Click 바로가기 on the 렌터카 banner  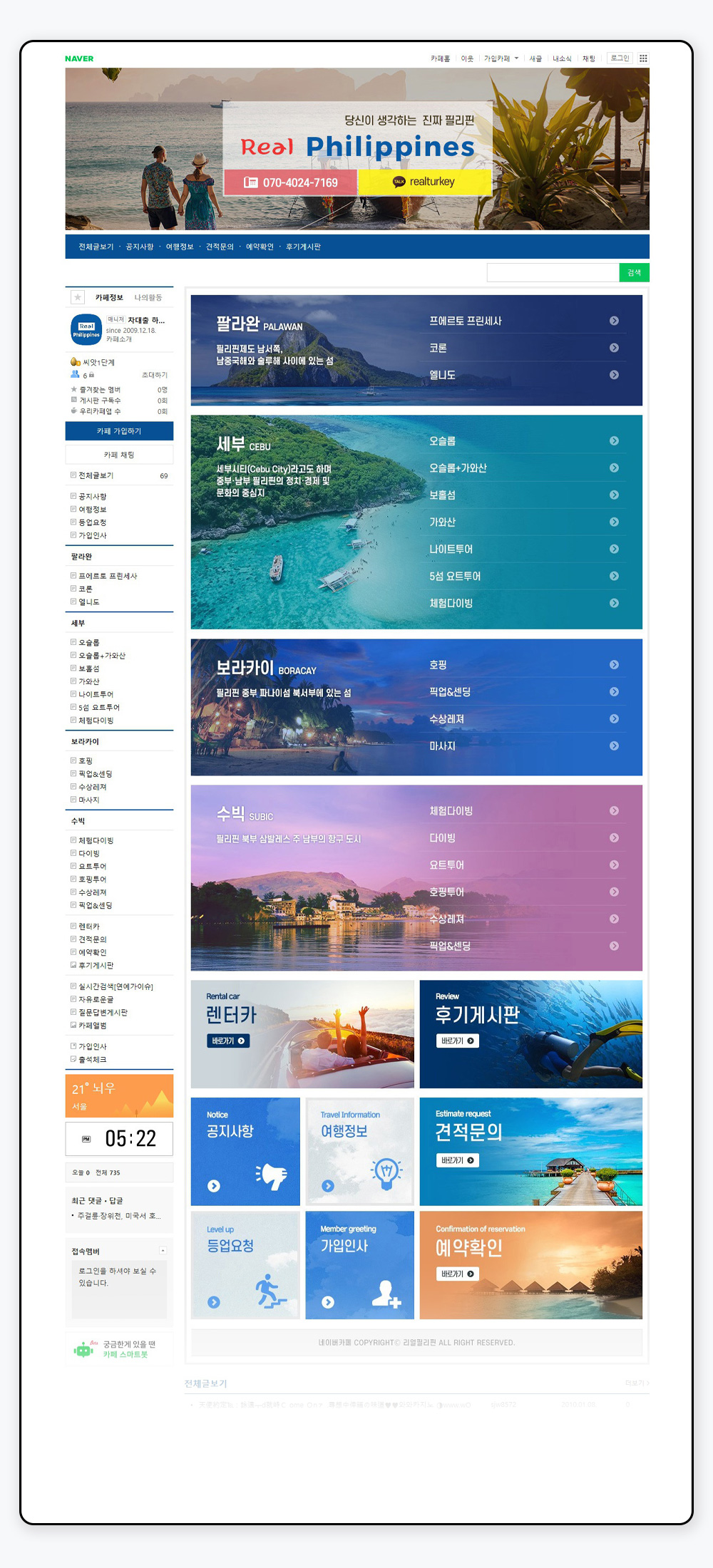[x=228, y=1041]
